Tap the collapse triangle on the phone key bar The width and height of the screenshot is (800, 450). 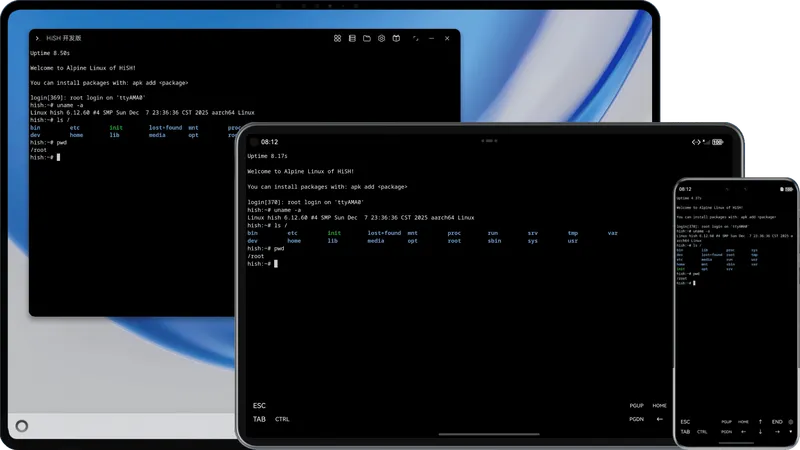click(x=791, y=432)
